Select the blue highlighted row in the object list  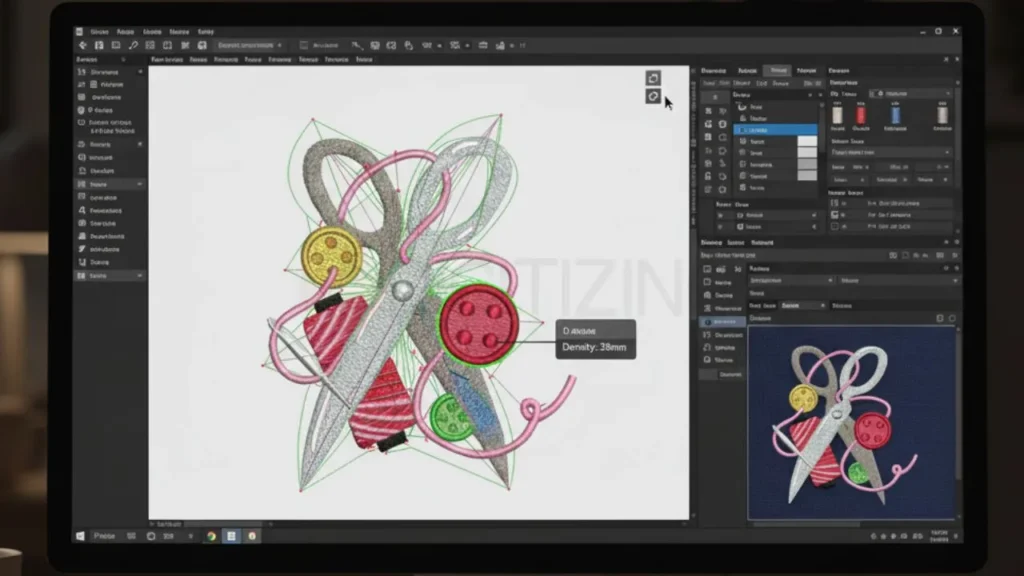point(775,130)
